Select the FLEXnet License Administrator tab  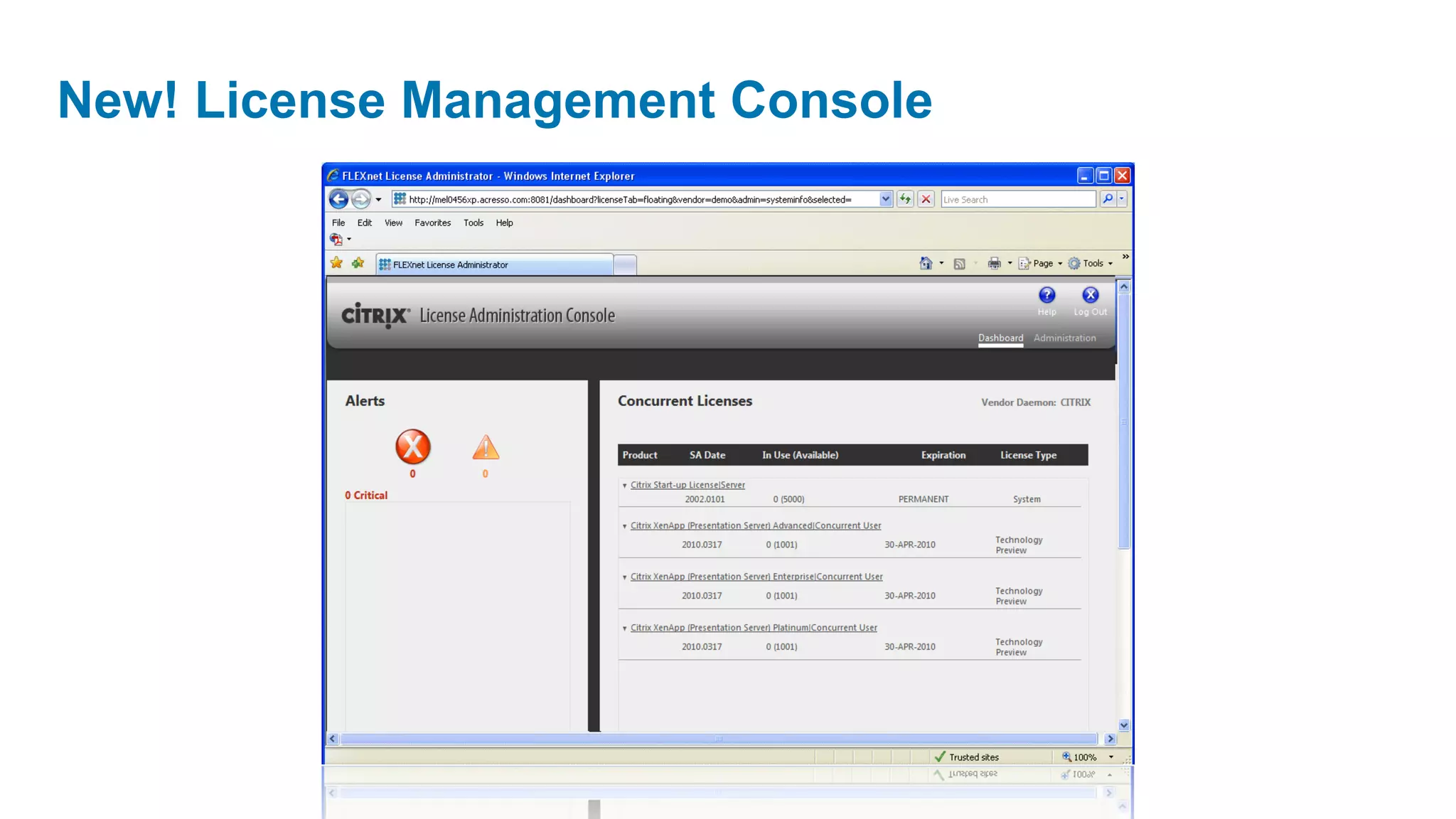tap(494, 264)
